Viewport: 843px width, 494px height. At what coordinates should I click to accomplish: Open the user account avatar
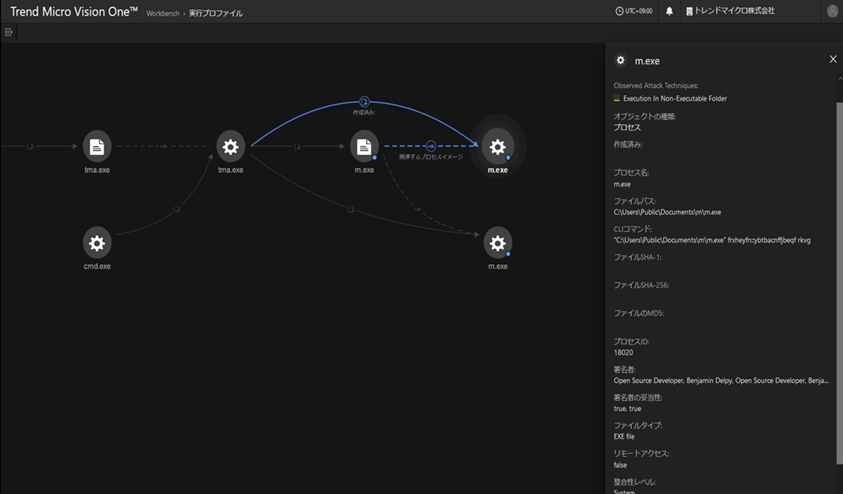(x=832, y=11)
